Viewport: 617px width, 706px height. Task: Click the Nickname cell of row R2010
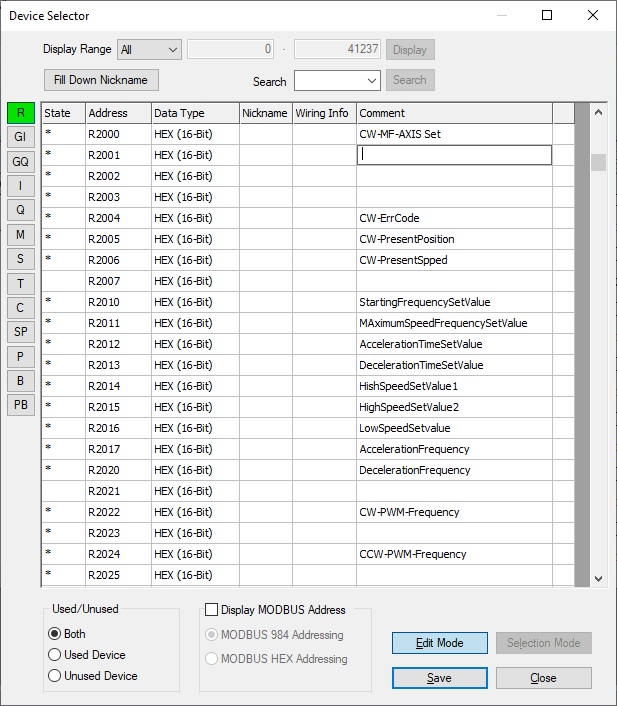(266, 302)
